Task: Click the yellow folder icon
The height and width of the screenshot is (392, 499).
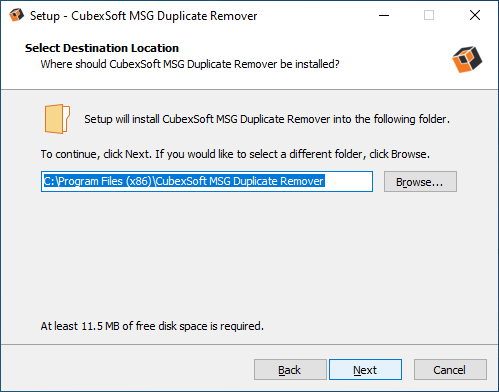Action: click(x=57, y=119)
